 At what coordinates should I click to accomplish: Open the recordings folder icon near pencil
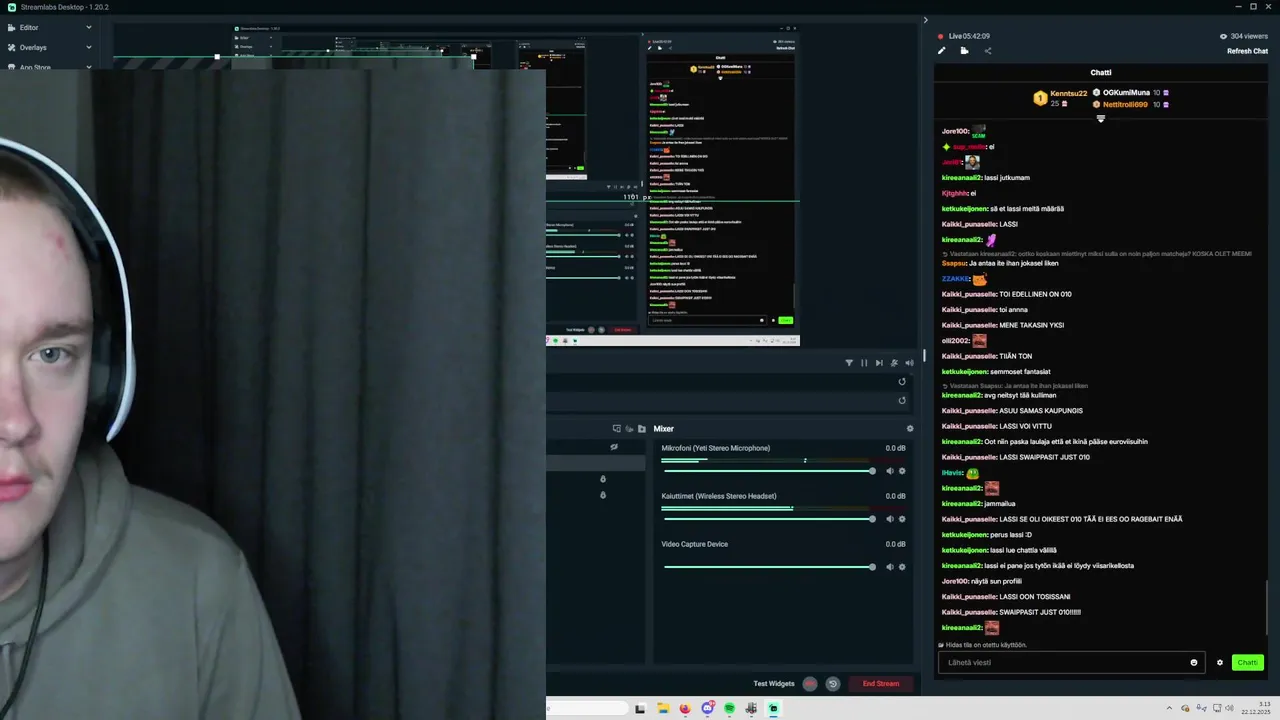pyautogui.click(x=964, y=51)
